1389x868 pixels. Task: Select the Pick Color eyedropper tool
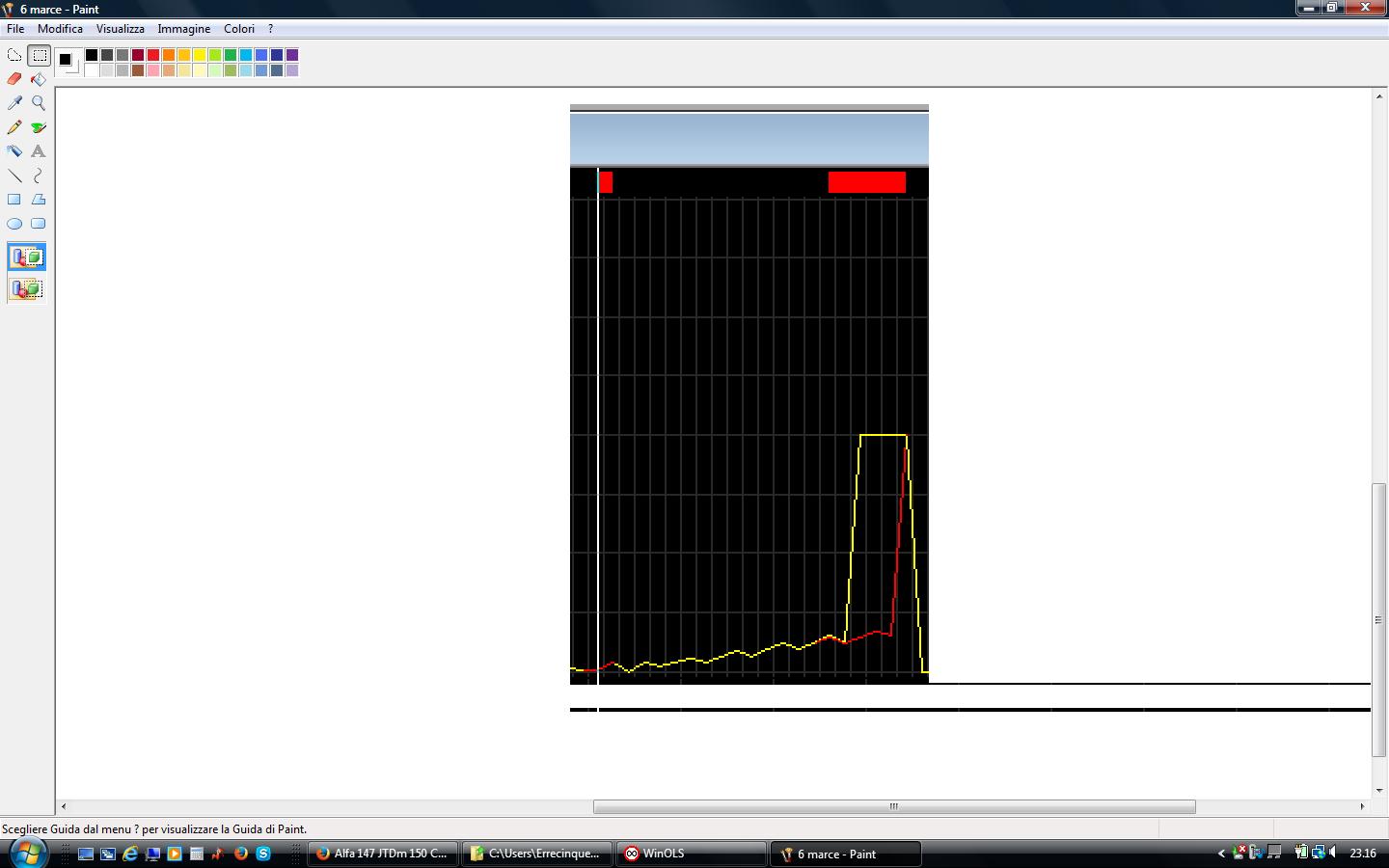point(14,103)
